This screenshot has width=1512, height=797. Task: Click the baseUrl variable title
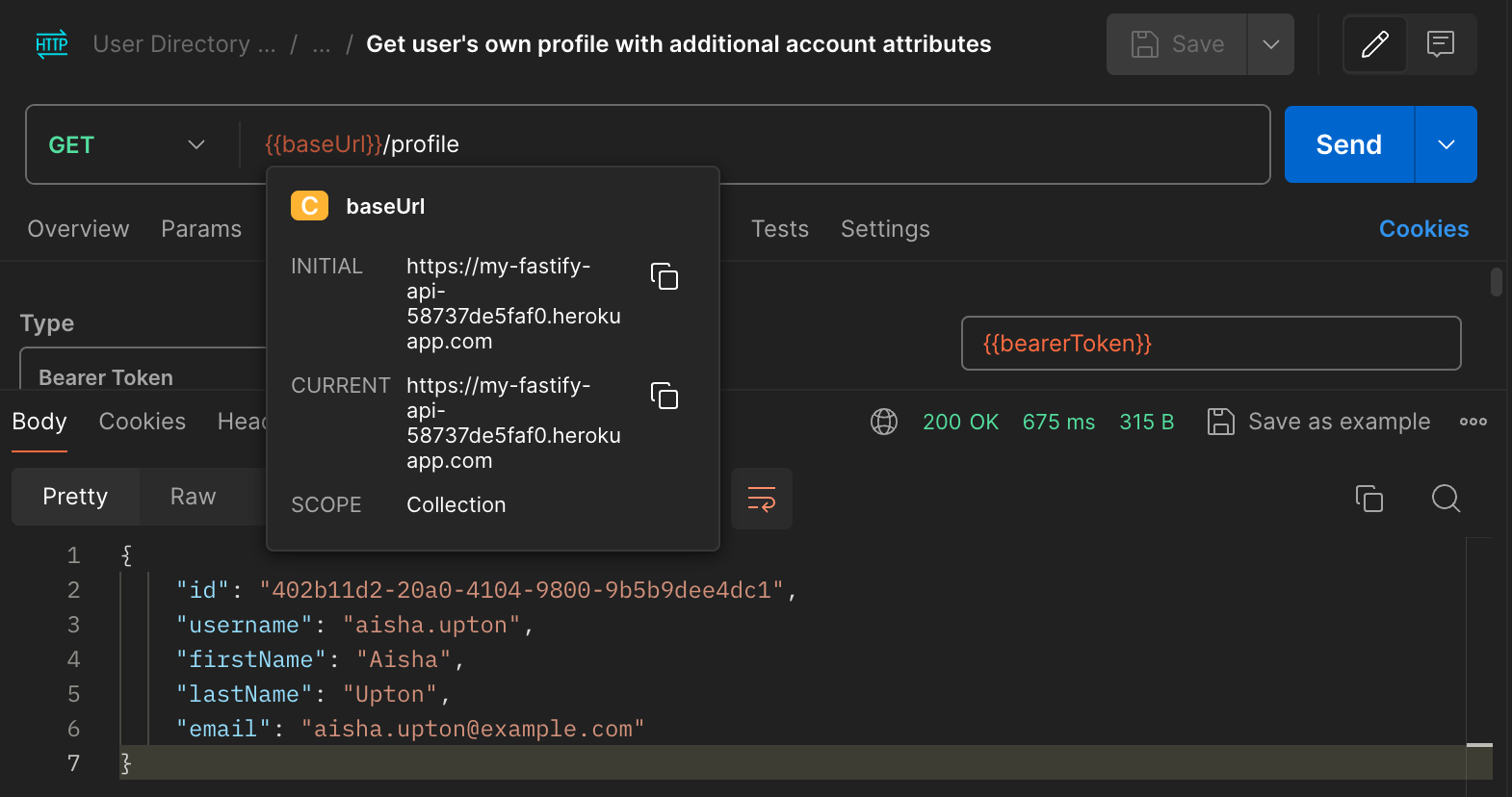385,206
